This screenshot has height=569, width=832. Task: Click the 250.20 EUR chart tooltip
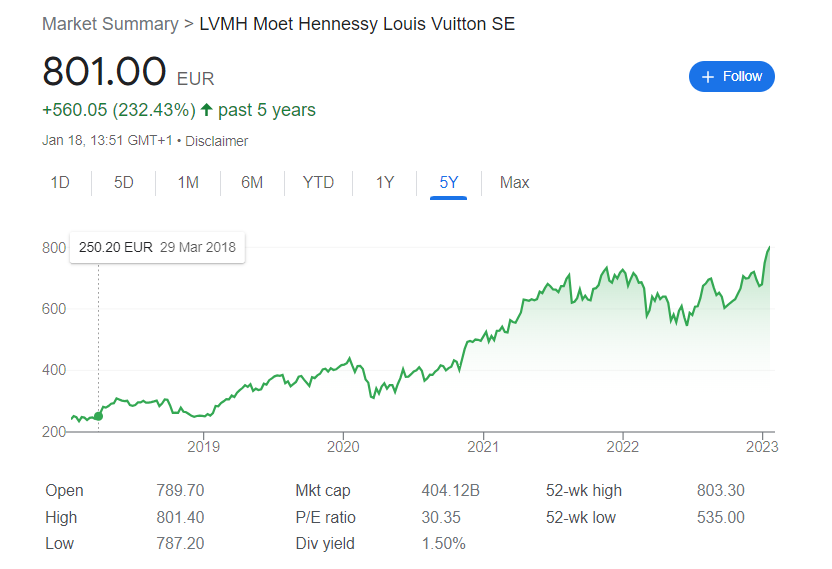click(157, 247)
